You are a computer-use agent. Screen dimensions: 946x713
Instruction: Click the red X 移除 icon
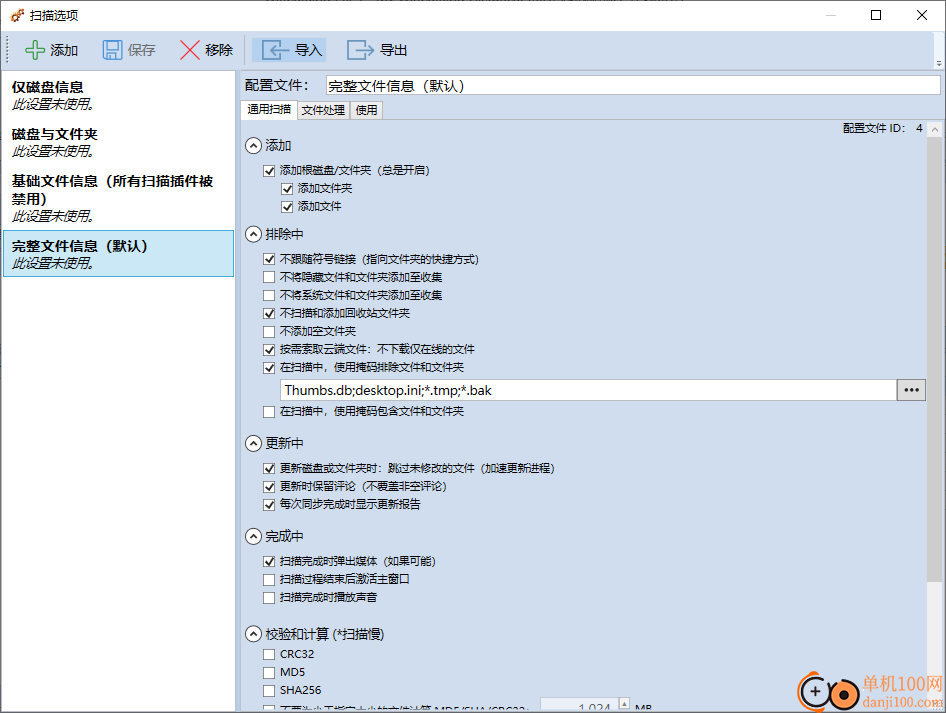[189, 50]
